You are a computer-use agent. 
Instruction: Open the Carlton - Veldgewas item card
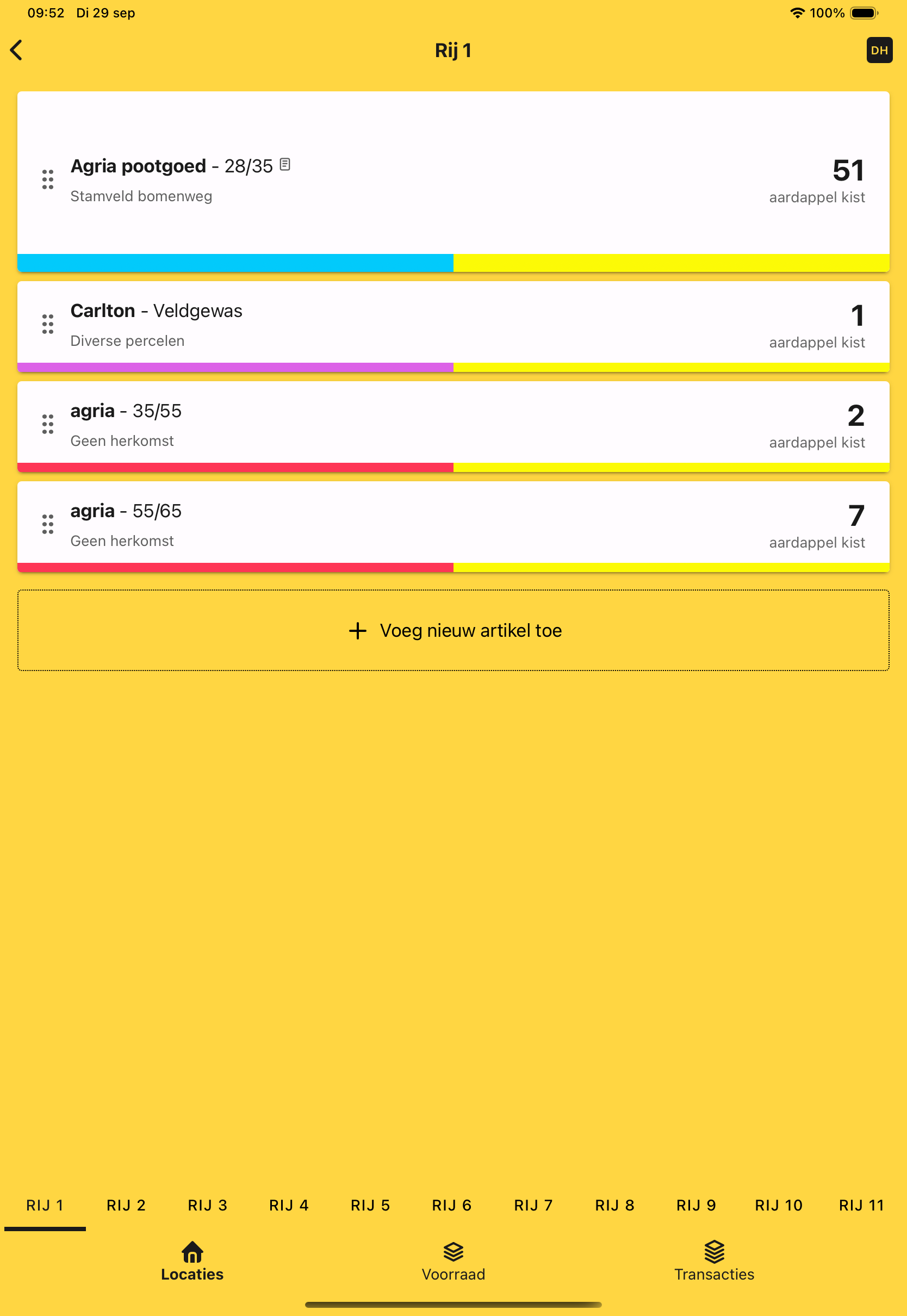(453, 326)
